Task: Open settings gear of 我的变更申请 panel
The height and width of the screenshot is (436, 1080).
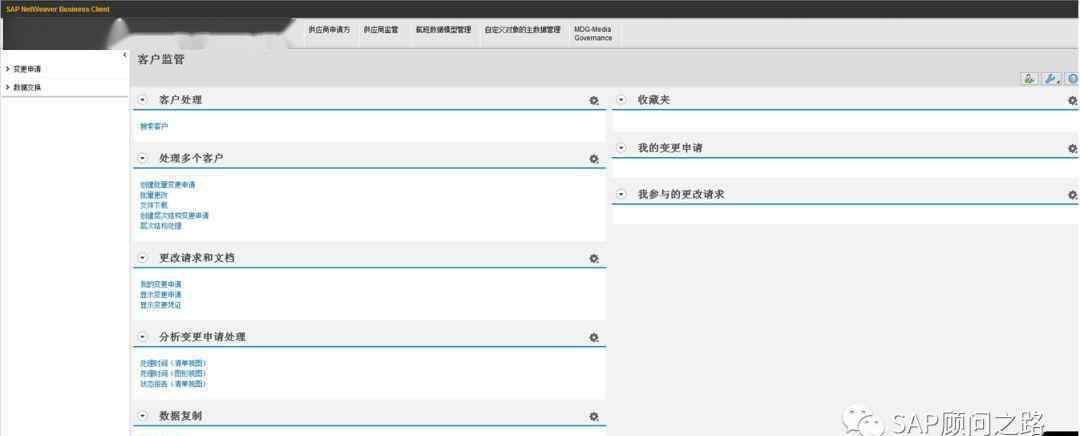Action: coord(1072,149)
